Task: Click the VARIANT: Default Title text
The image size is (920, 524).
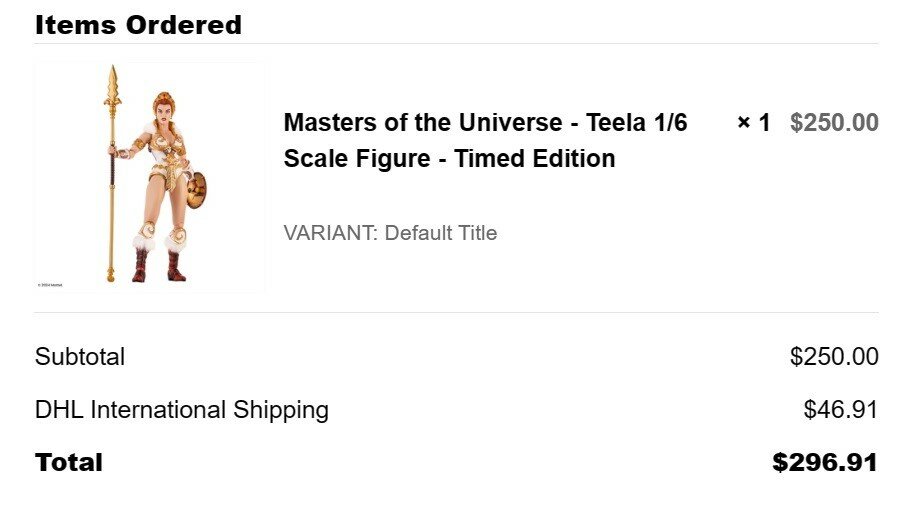Action: (390, 233)
